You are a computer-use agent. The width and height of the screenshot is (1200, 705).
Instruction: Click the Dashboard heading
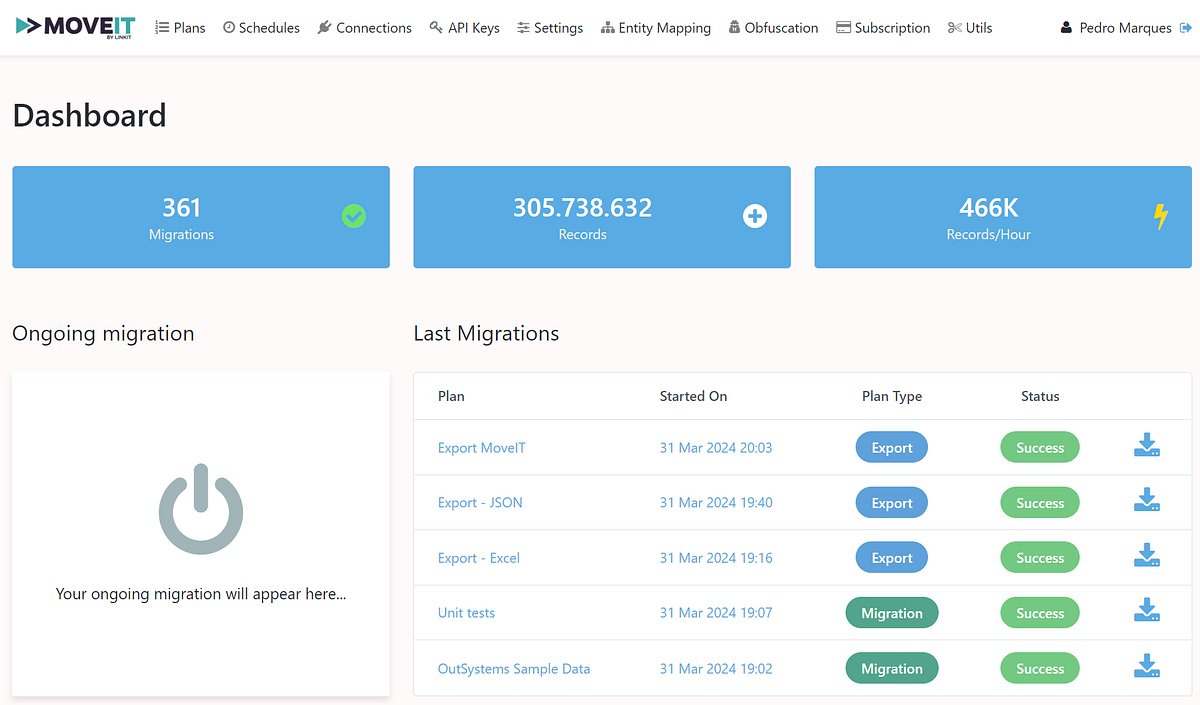point(89,116)
